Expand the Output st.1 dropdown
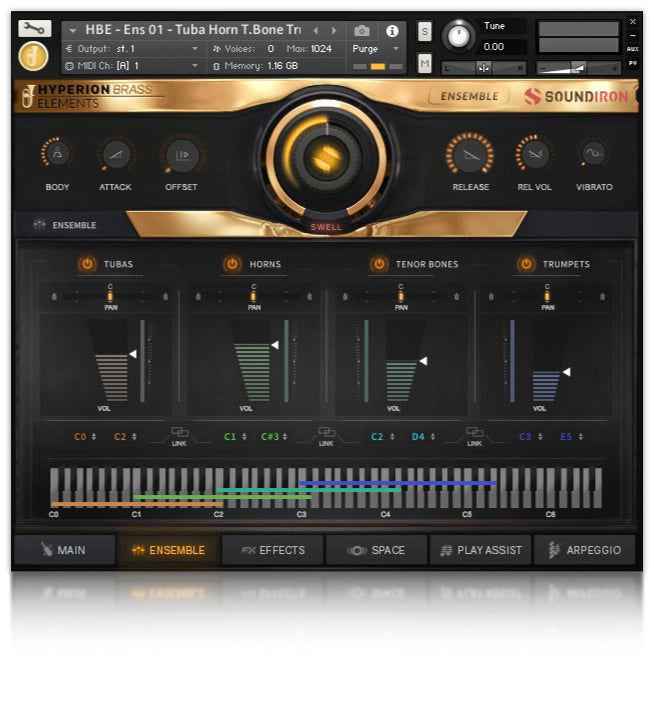This screenshot has height=720, width=654. point(132,48)
